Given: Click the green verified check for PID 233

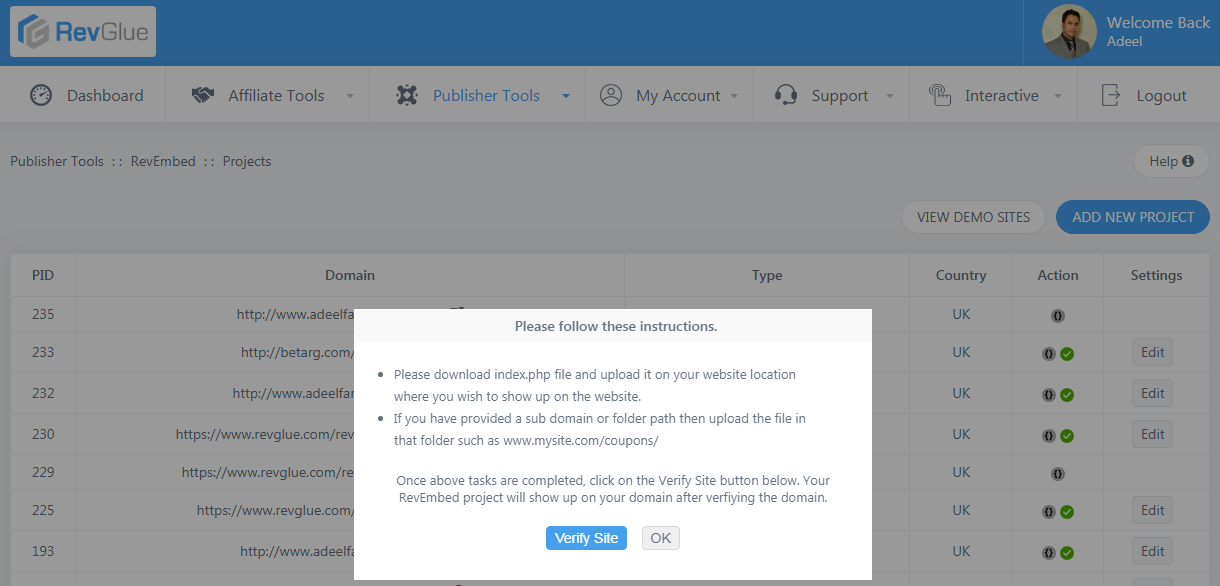Looking at the screenshot, I should click(1067, 354).
